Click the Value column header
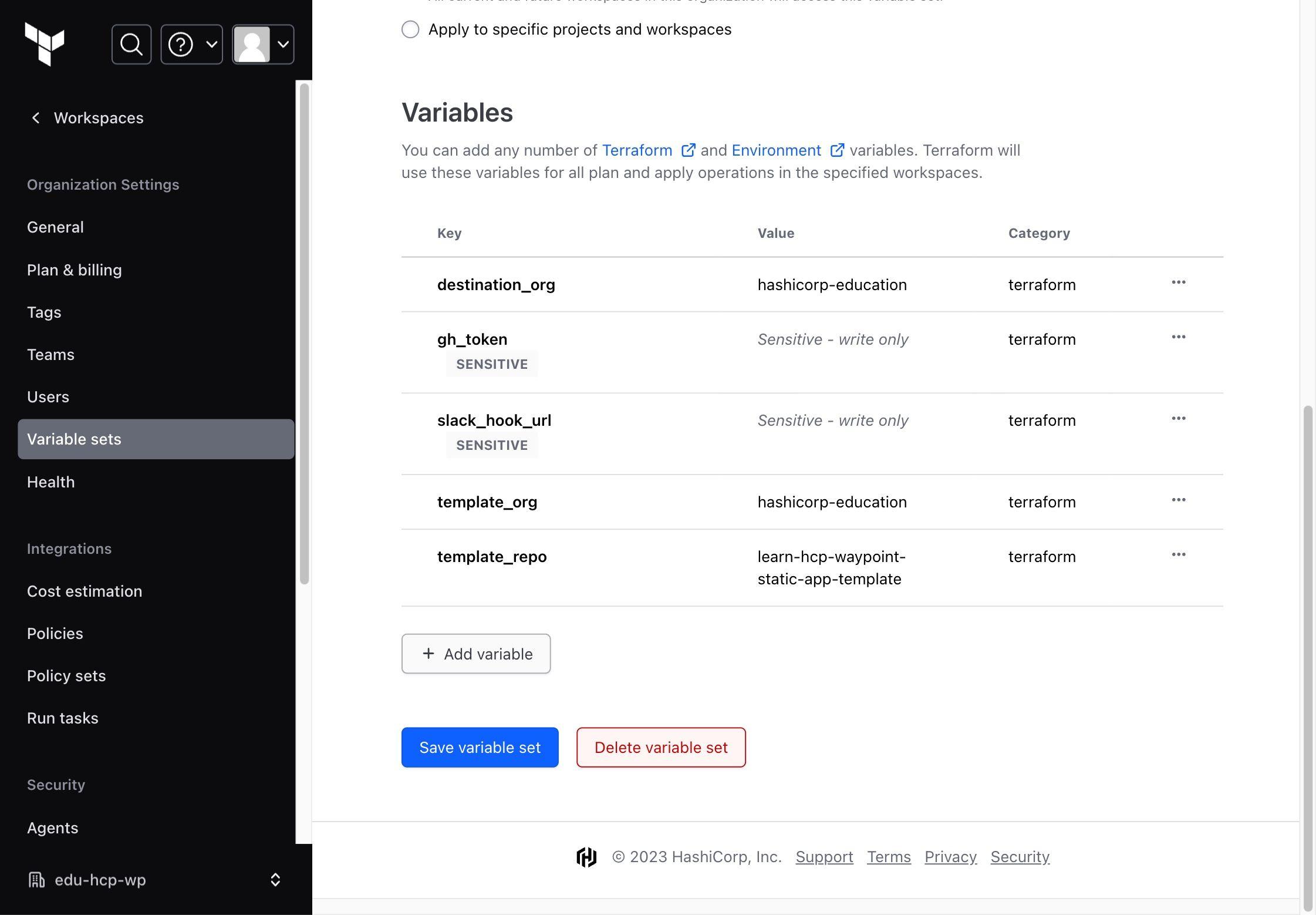The height and width of the screenshot is (915, 1316). (x=775, y=233)
